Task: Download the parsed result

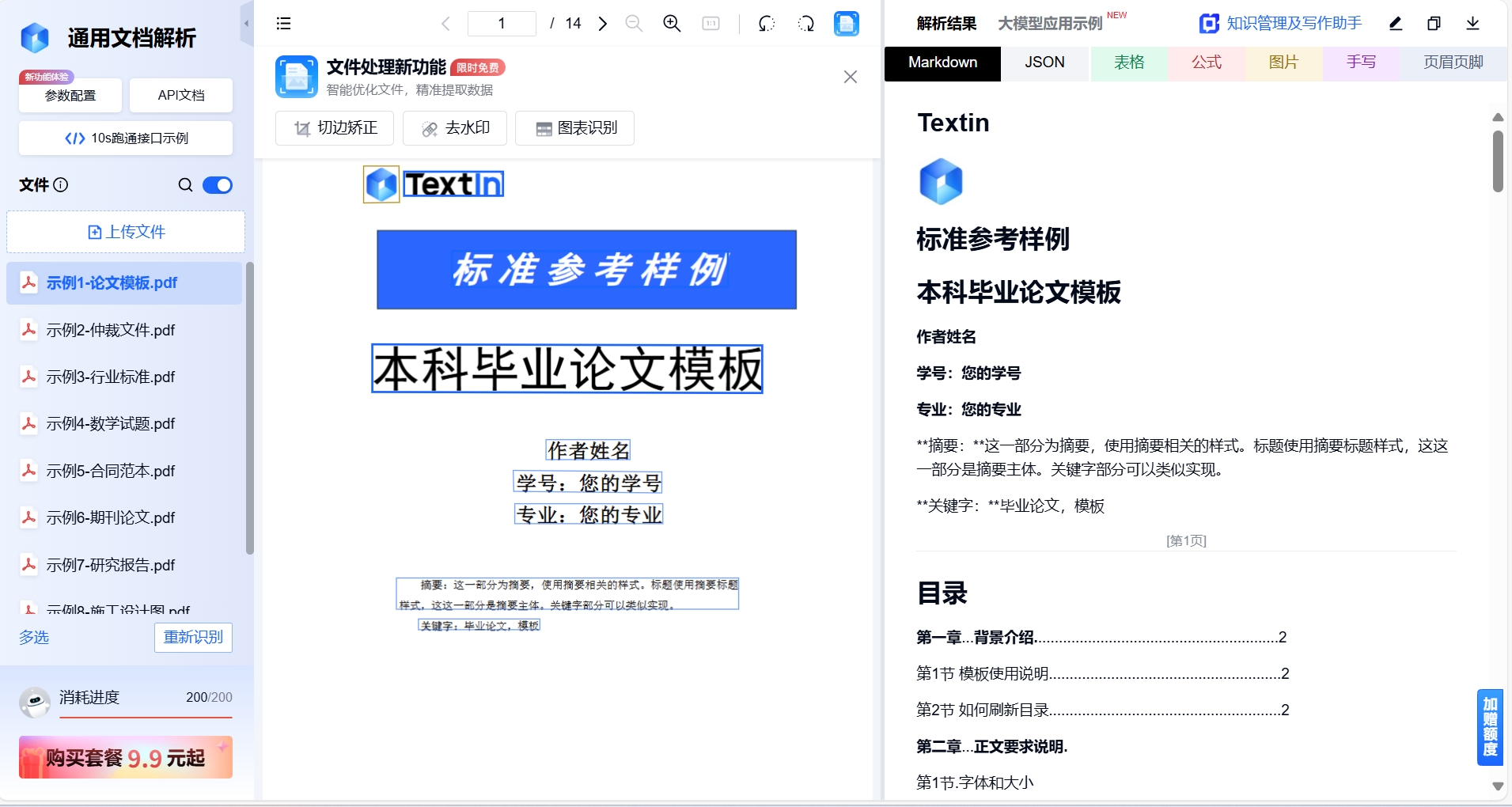Action: pyautogui.click(x=1472, y=23)
